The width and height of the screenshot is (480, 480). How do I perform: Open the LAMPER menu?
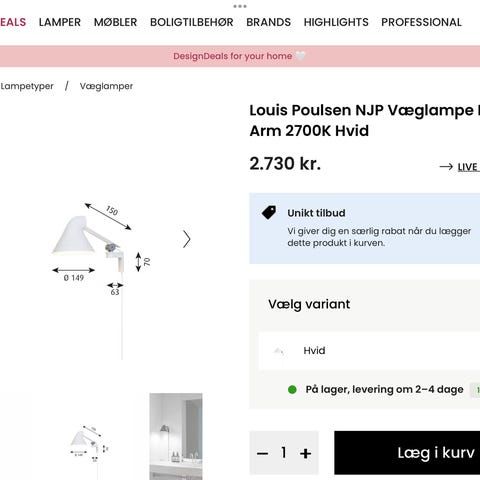[60, 22]
